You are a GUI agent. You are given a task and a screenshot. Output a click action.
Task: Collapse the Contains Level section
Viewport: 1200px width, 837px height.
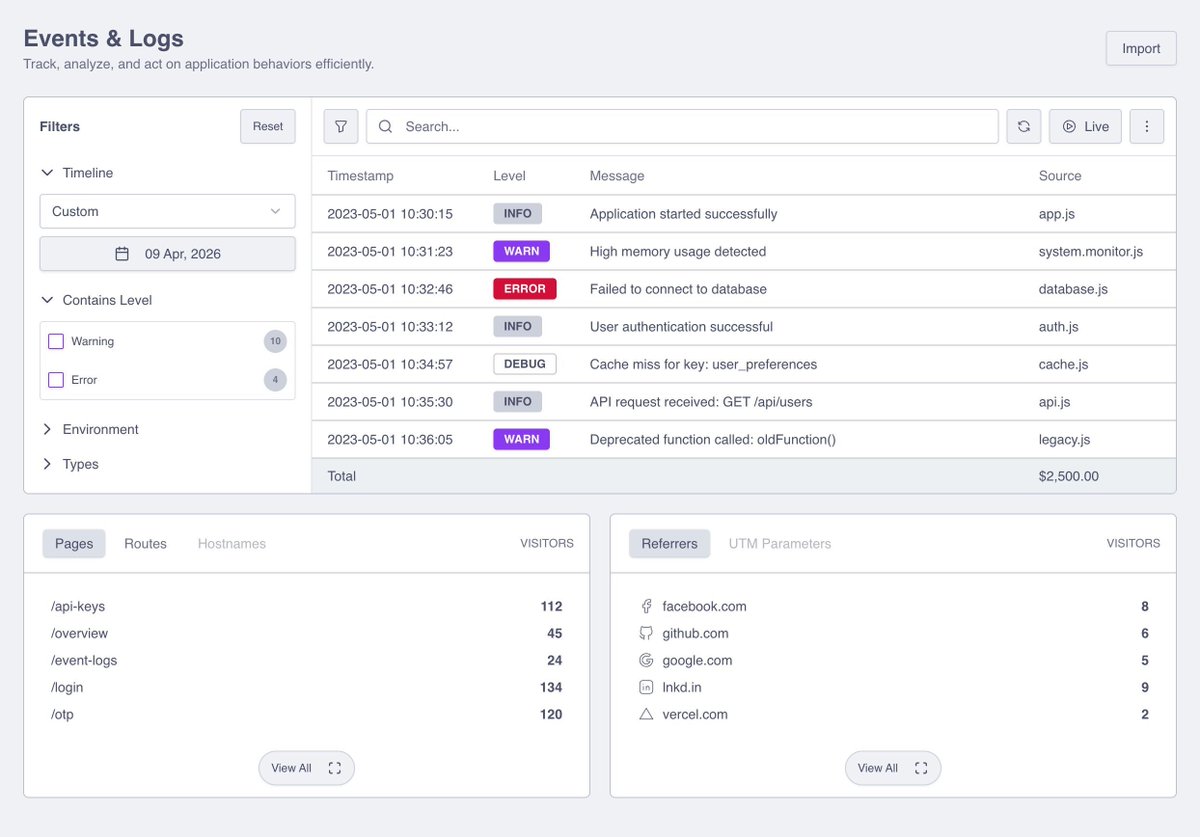[x=96, y=300]
